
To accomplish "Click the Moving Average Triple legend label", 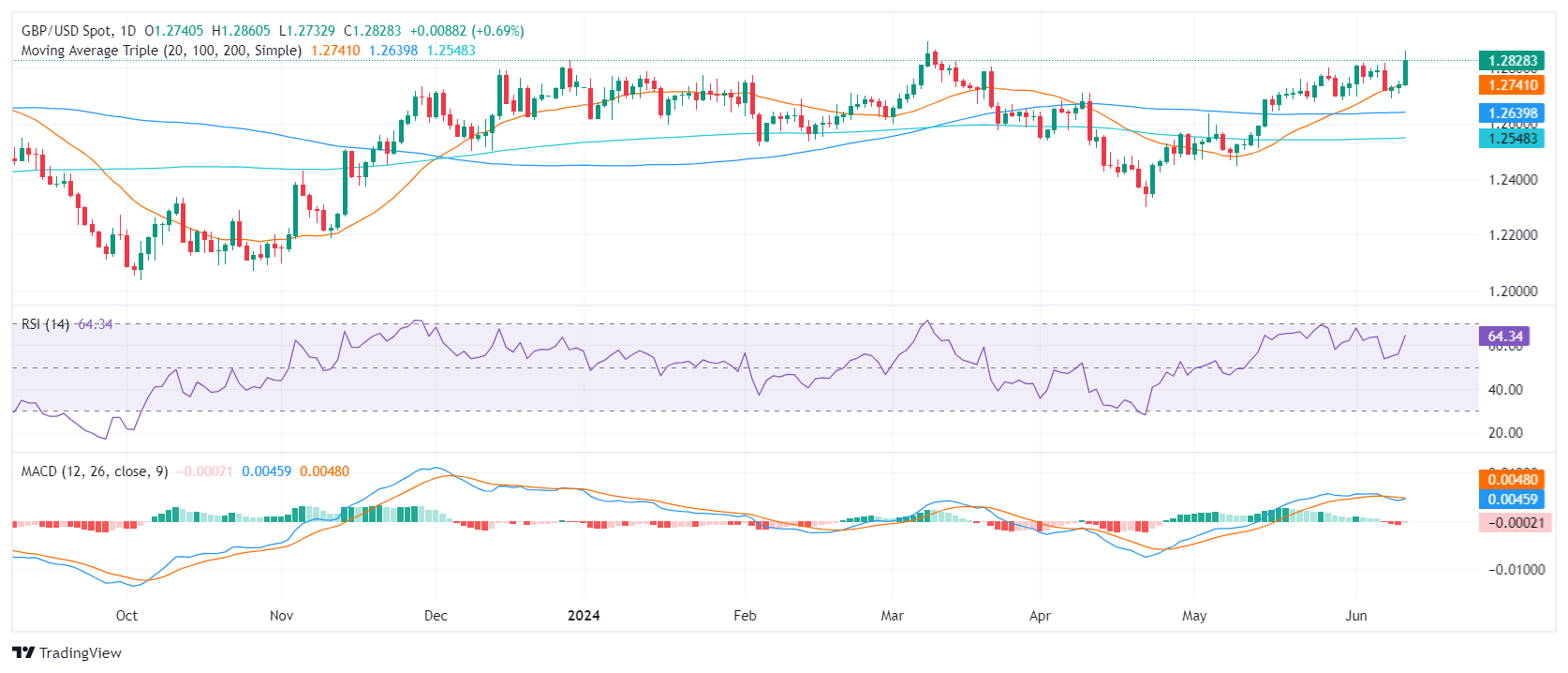I will [161, 51].
